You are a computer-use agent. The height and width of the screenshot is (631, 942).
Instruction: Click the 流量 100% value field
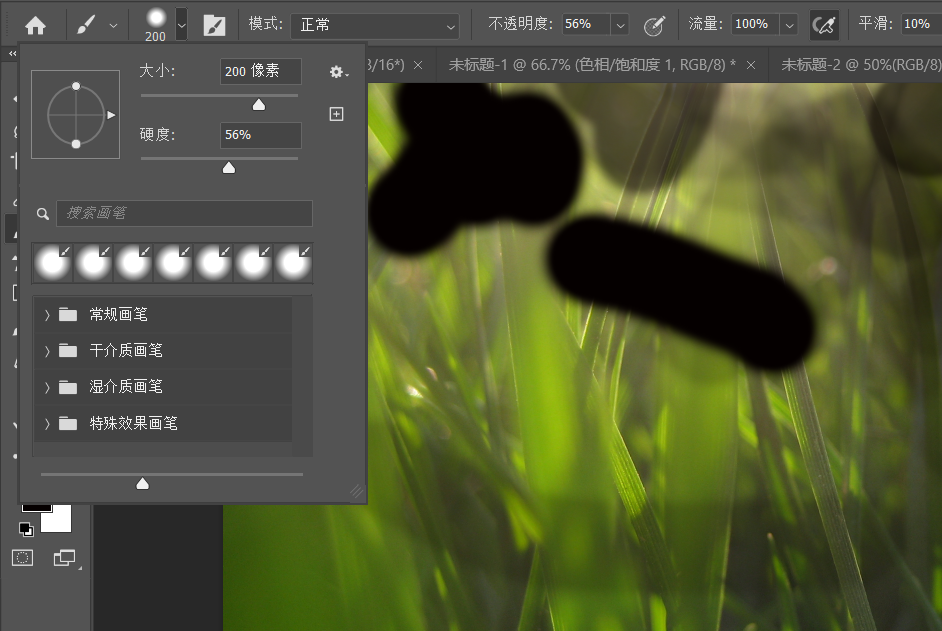coord(755,25)
